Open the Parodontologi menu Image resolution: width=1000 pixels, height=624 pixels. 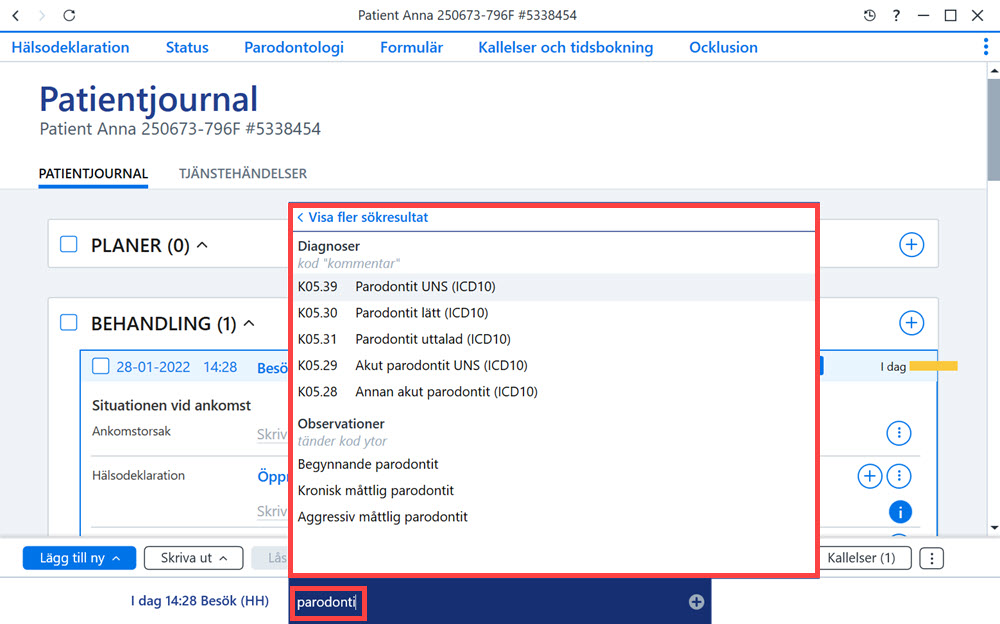pos(294,47)
